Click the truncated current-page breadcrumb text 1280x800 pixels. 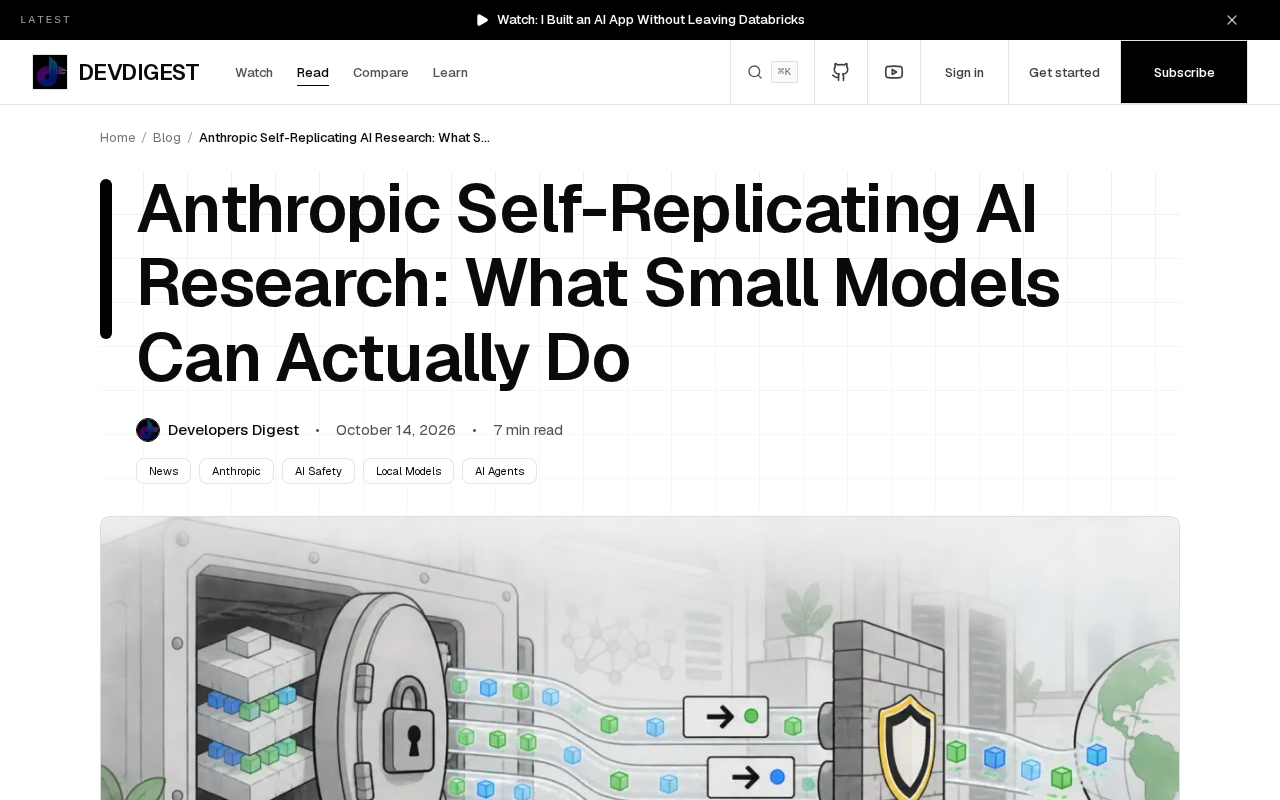click(x=344, y=137)
